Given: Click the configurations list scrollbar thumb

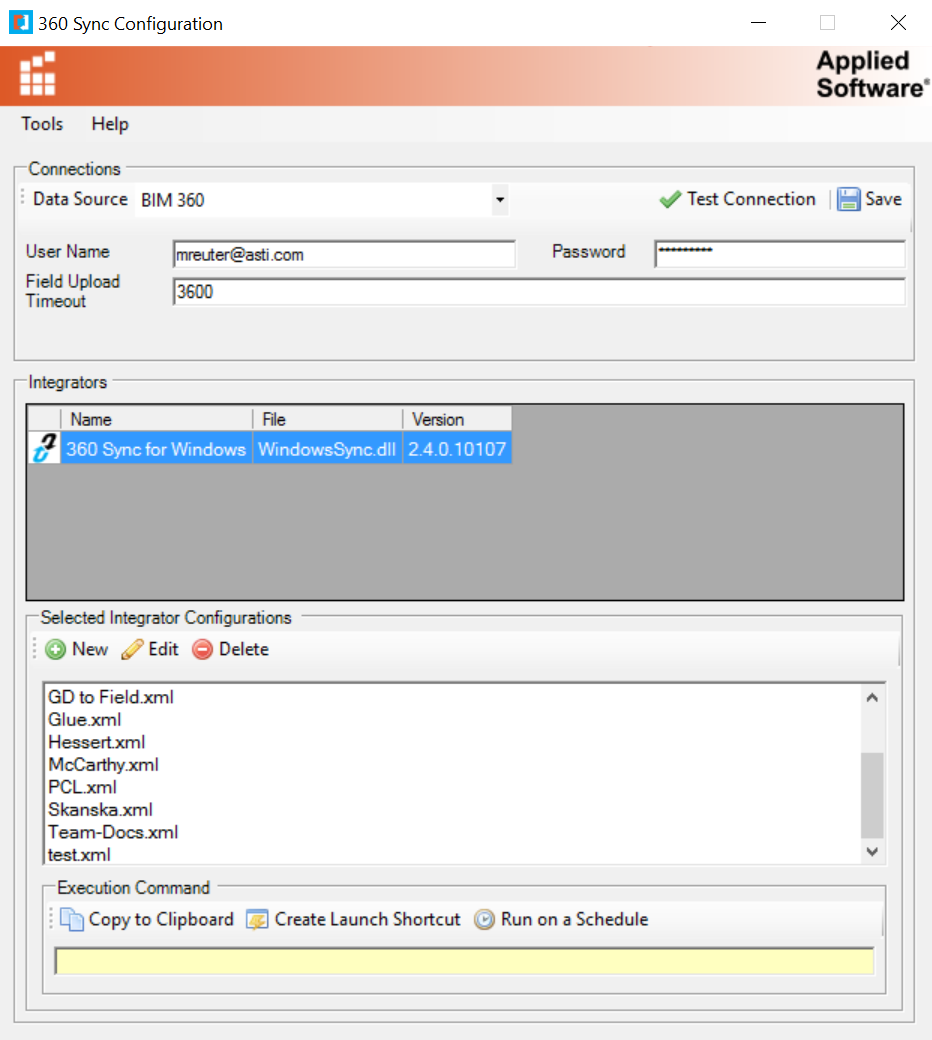Looking at the screenshot, I should click(x=872, y=795).
